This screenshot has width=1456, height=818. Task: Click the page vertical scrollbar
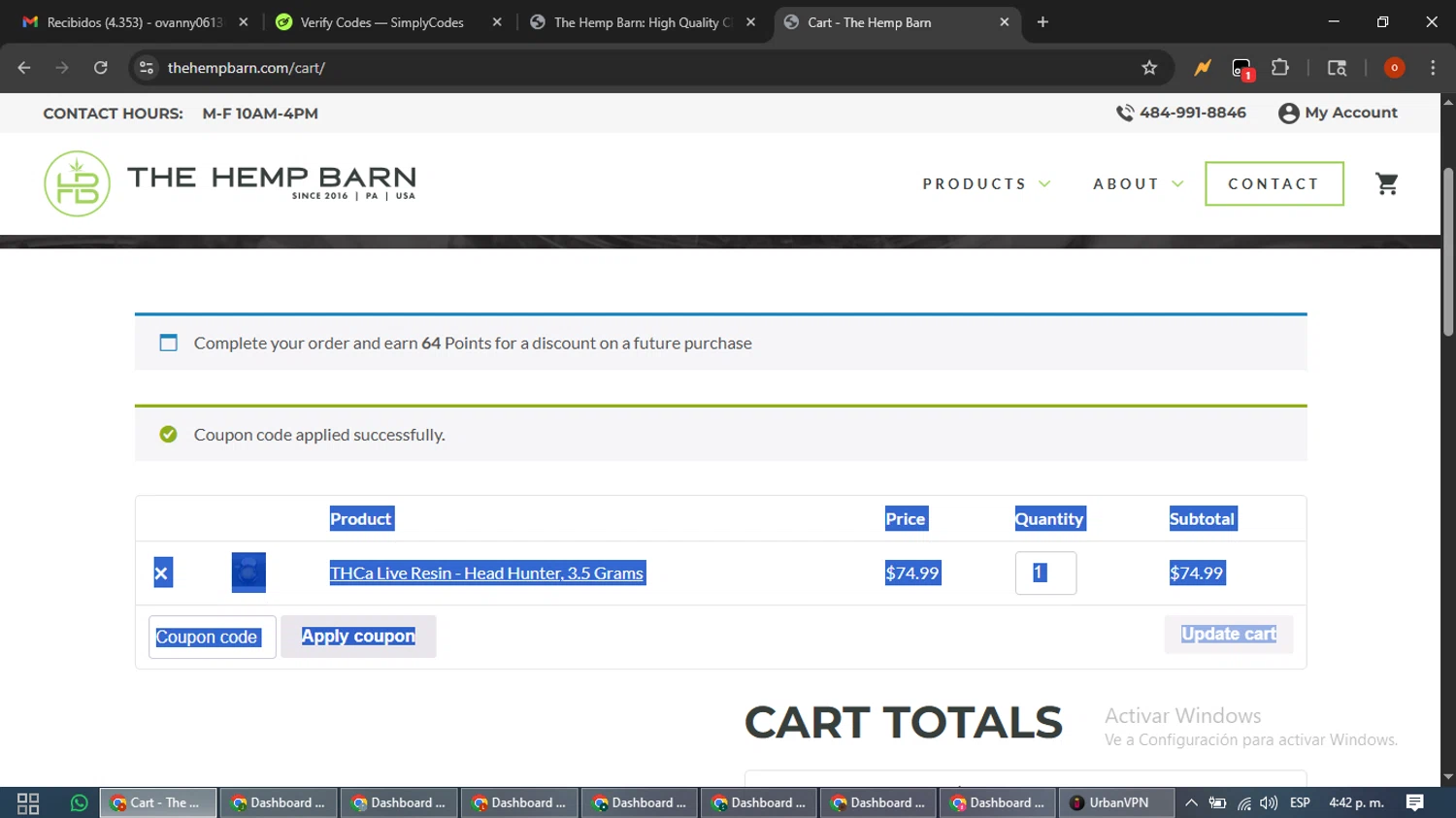[x=1448, y=252]
